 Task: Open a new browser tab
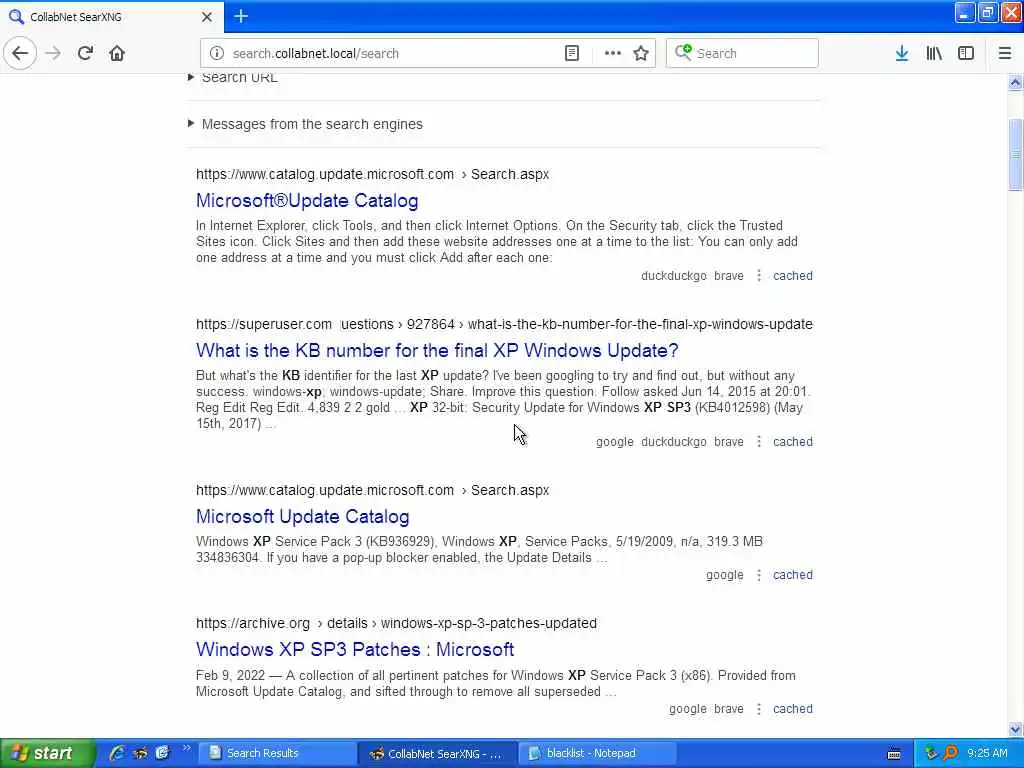tap(241, 16)
